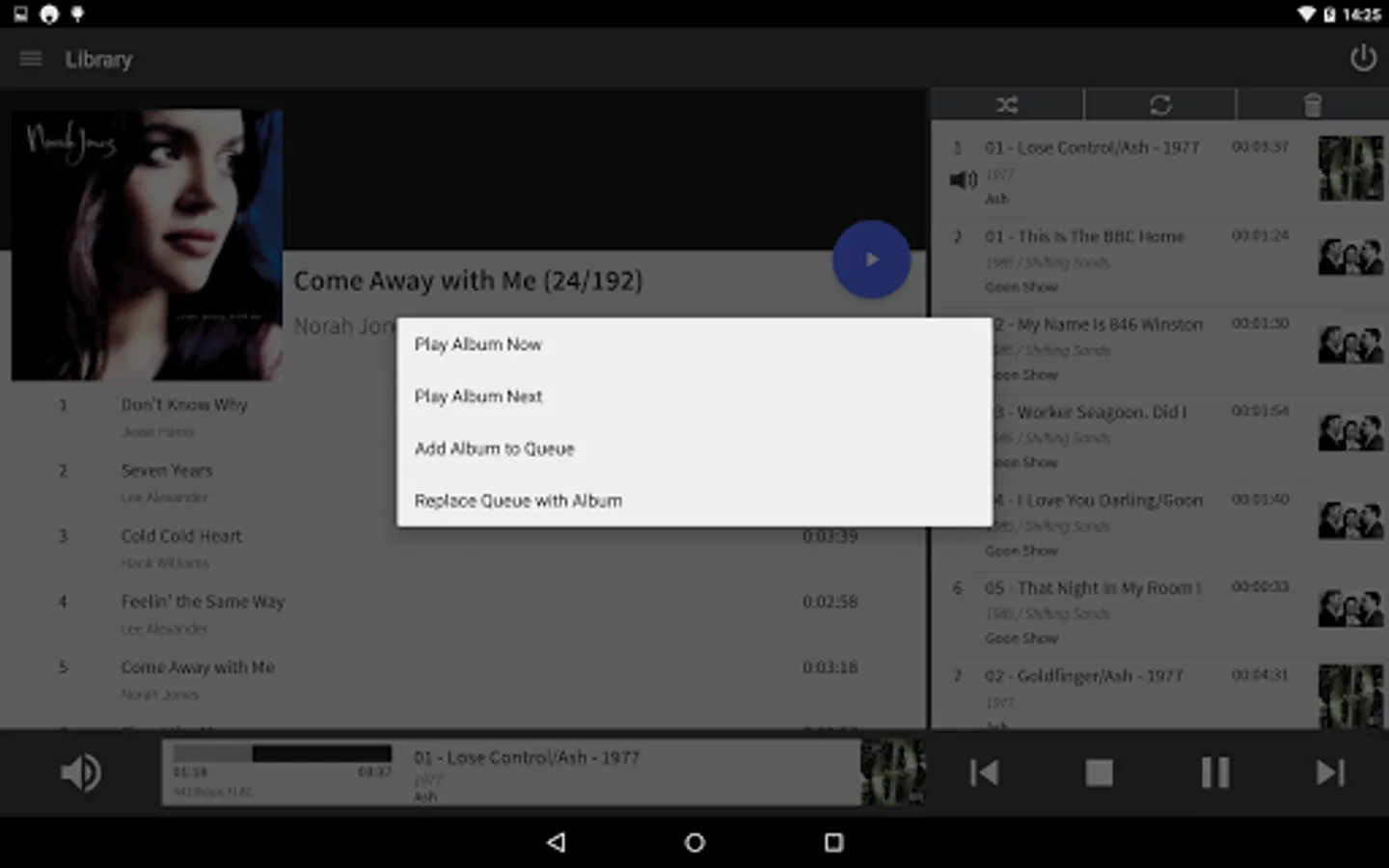This screenshot has height=868, width=1389.
Task: Select queue item My Name Is 846 Winston
Action: point(1159,348)
